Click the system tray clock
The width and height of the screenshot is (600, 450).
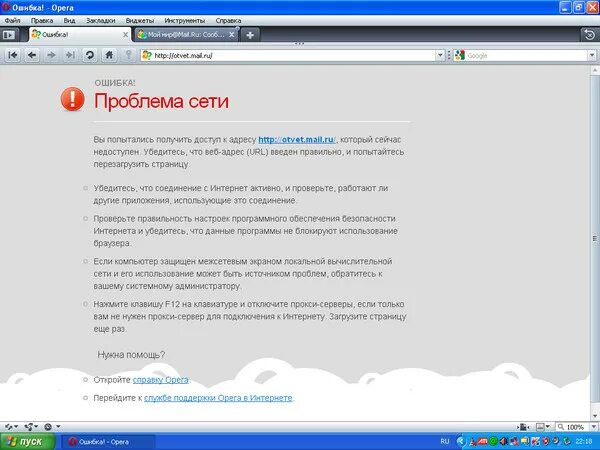(x=584, y=442)
